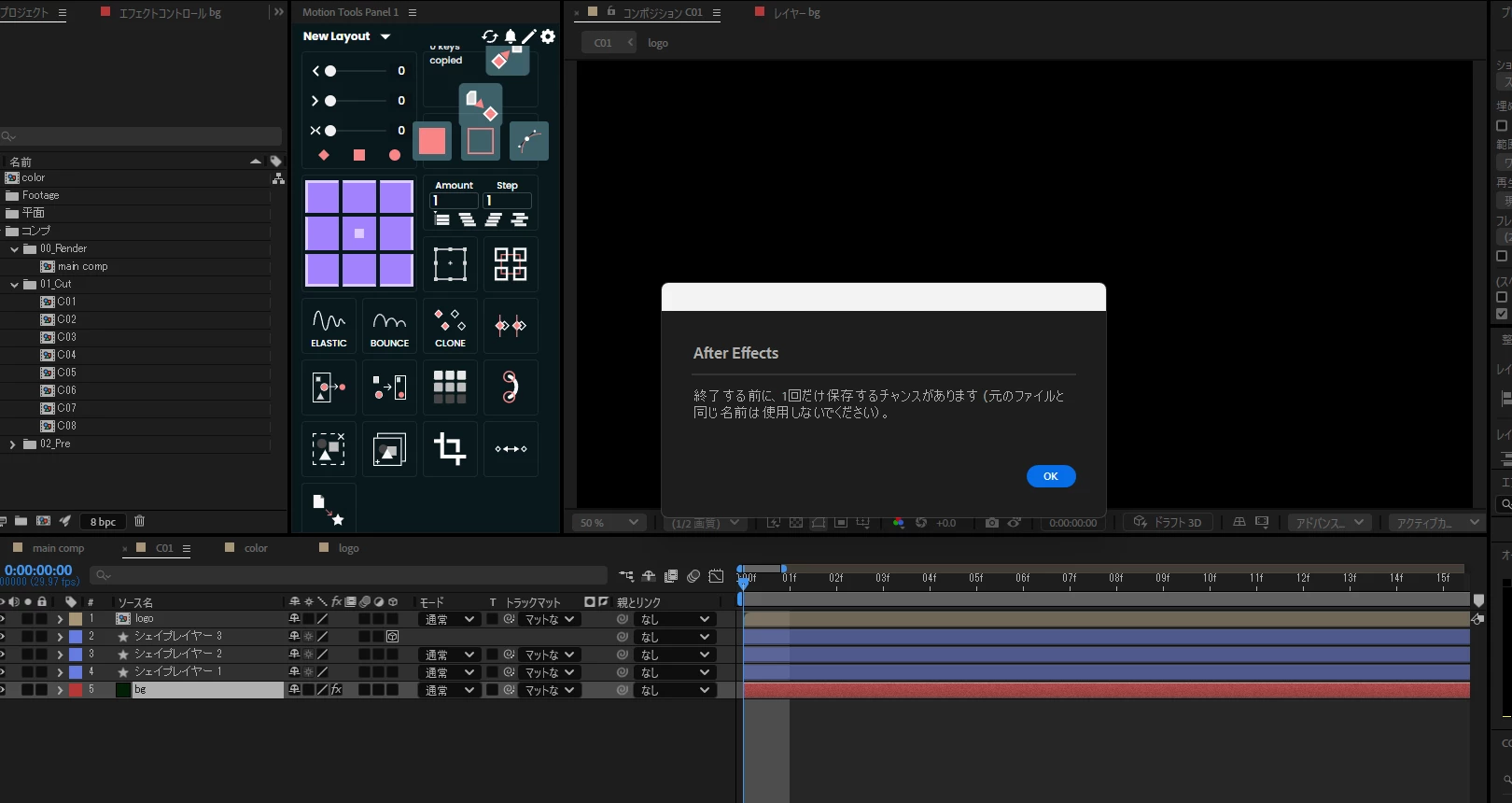
Task: Click the paste keyframes icon
Action: 482,104
